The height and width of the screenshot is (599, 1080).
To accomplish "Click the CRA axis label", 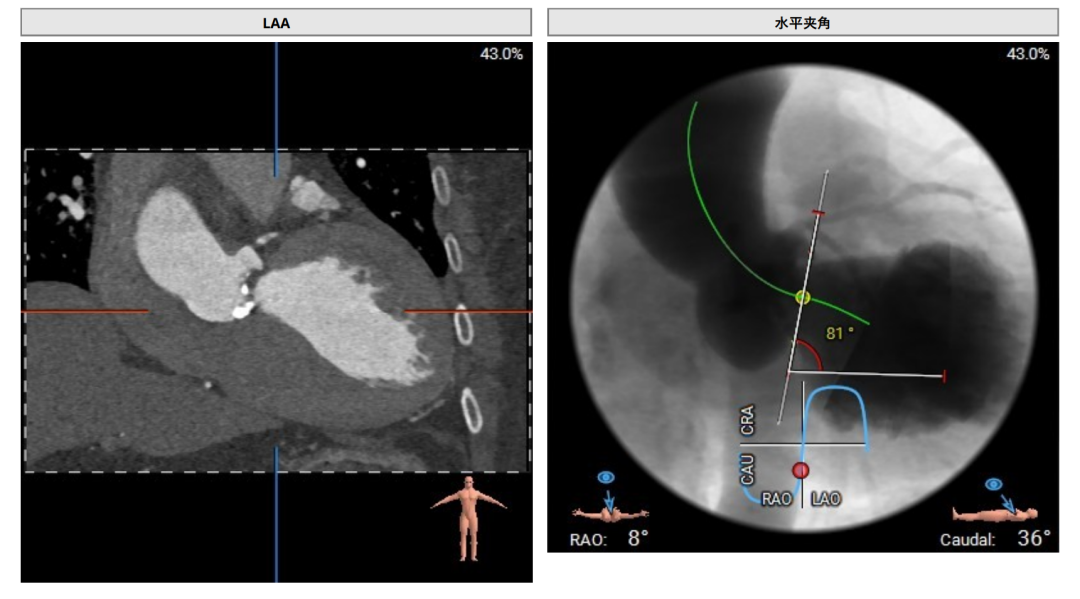I will pyautogui.click(x=747, y=421).
